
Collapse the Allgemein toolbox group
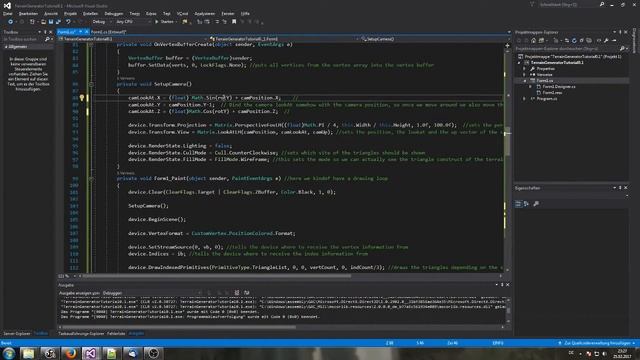[x=6, y=47]
